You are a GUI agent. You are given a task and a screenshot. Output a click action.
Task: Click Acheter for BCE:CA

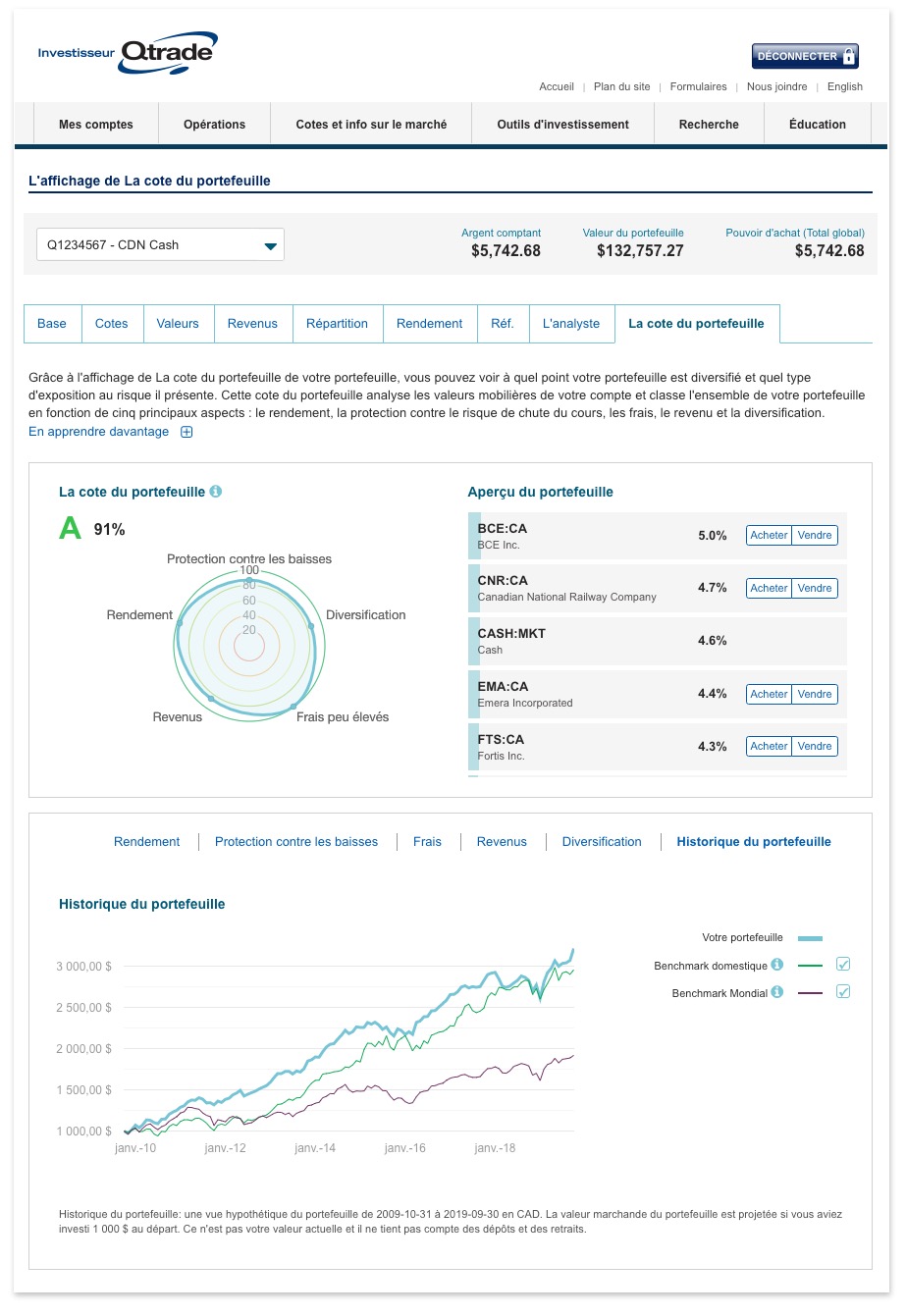click(769, 536)
